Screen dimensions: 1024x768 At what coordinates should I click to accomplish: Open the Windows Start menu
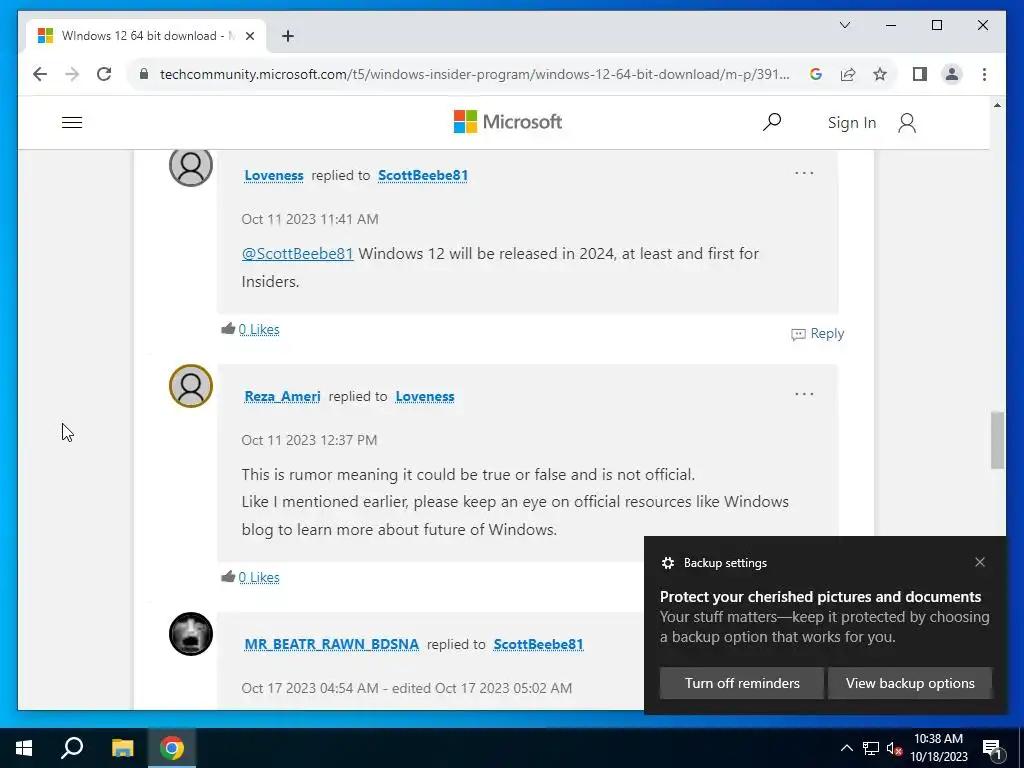pos(24,748)
